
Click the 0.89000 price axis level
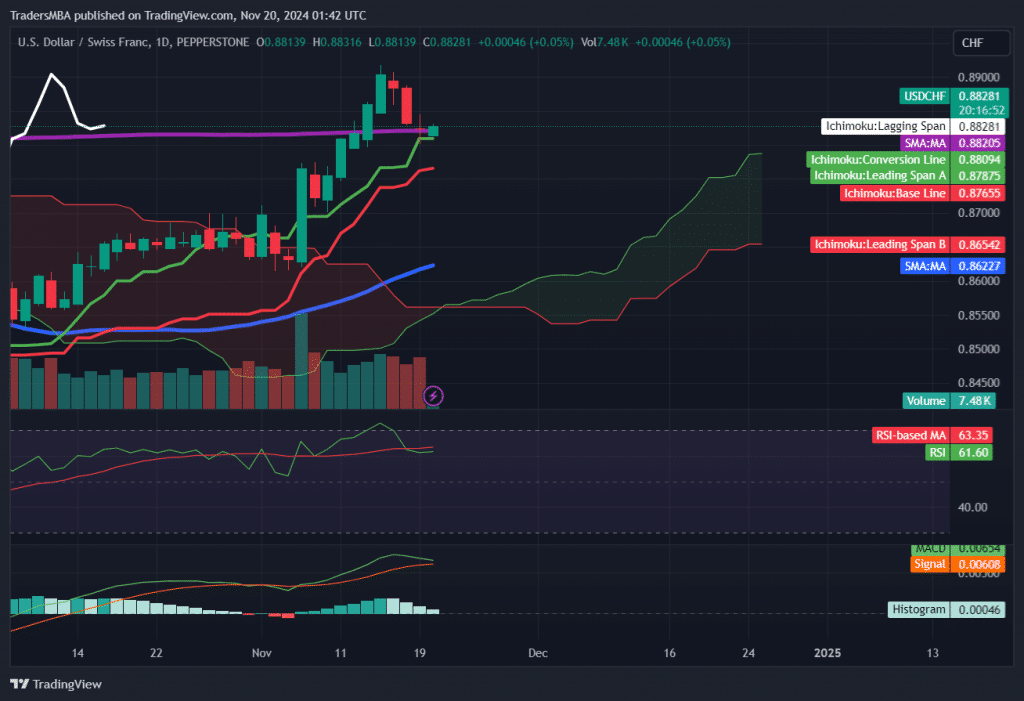click(x=975, y=77)
